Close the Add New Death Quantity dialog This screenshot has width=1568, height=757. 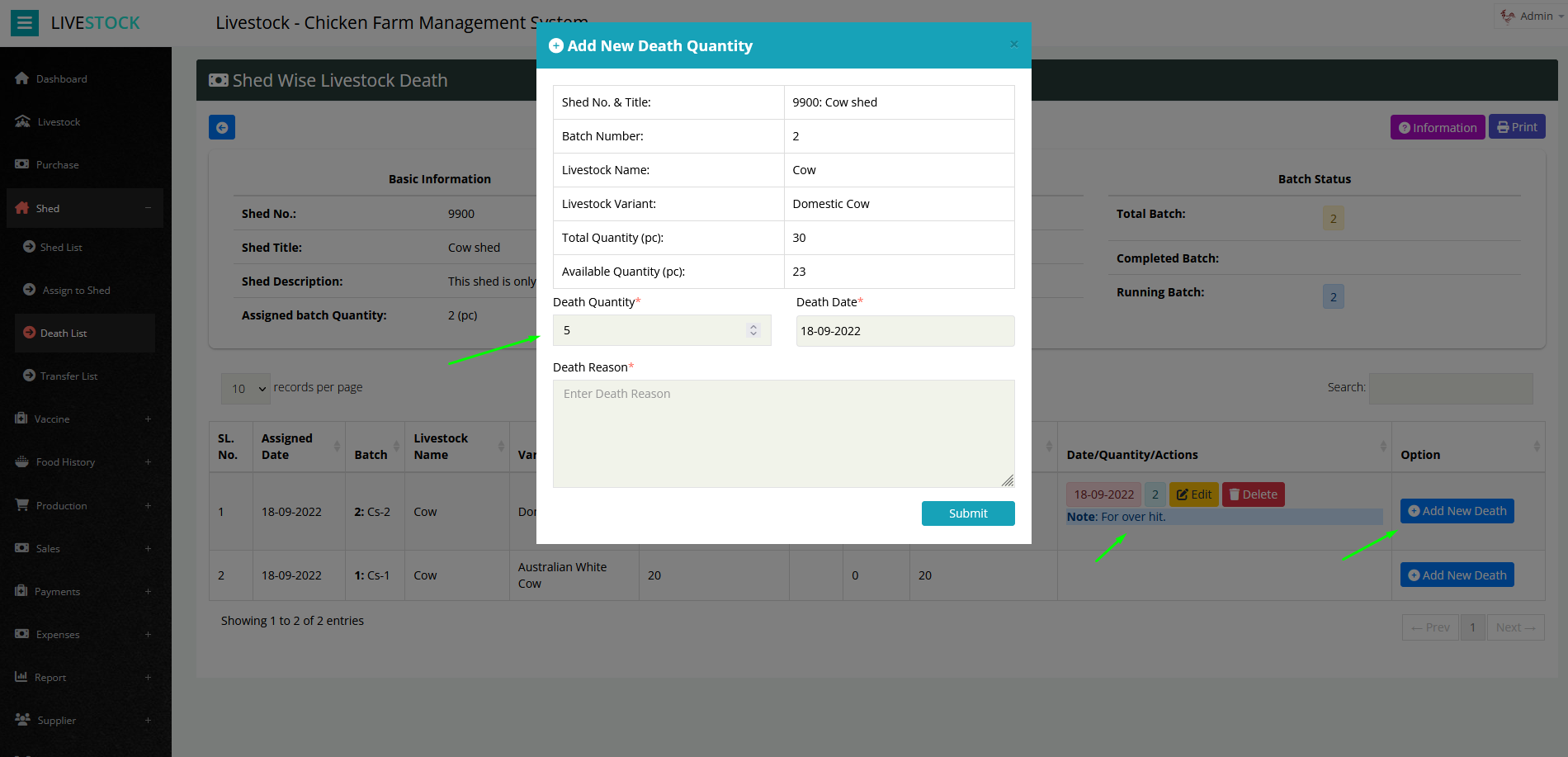click(1013, 45)
